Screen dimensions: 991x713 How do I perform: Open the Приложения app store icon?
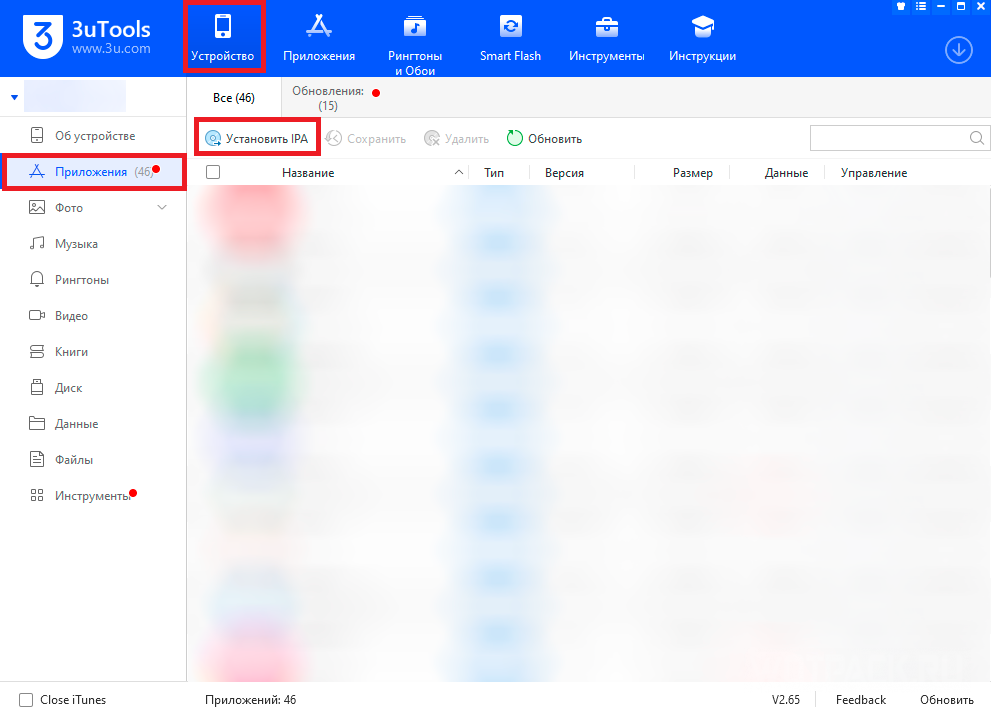click(x=318, y=37)
